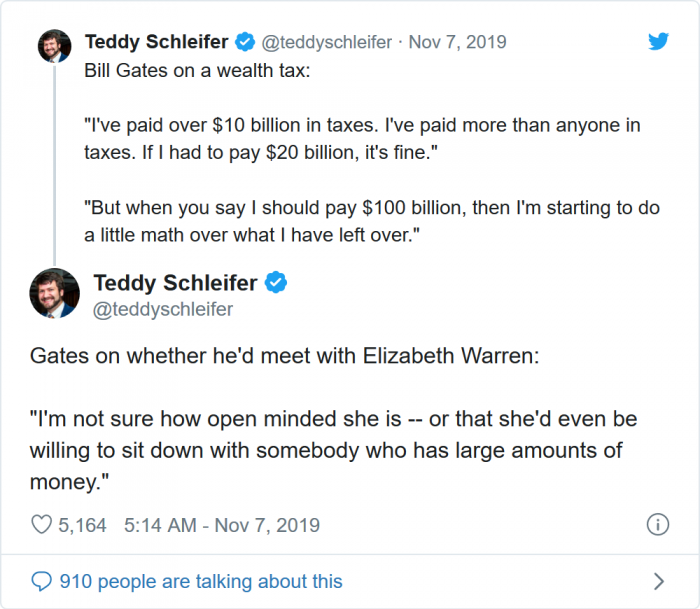The image size is (700, 609).
Task: Click the tweet text about Elizabeth Warren
Action: coord(285,356)
